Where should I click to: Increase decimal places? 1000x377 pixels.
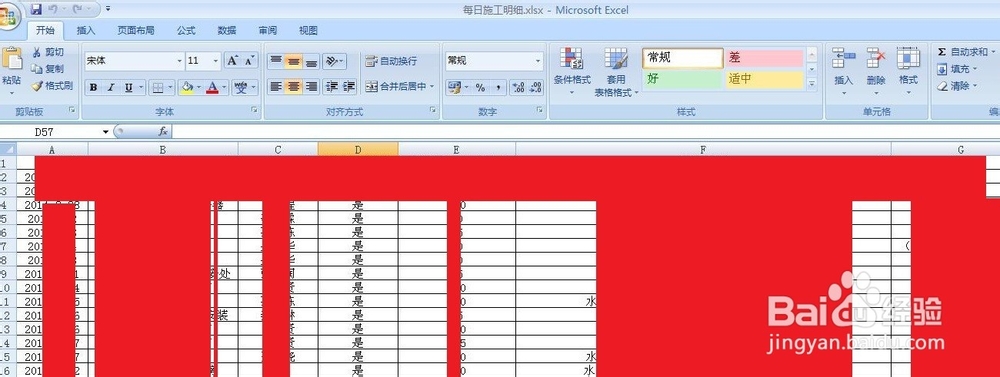pos(518,87)
